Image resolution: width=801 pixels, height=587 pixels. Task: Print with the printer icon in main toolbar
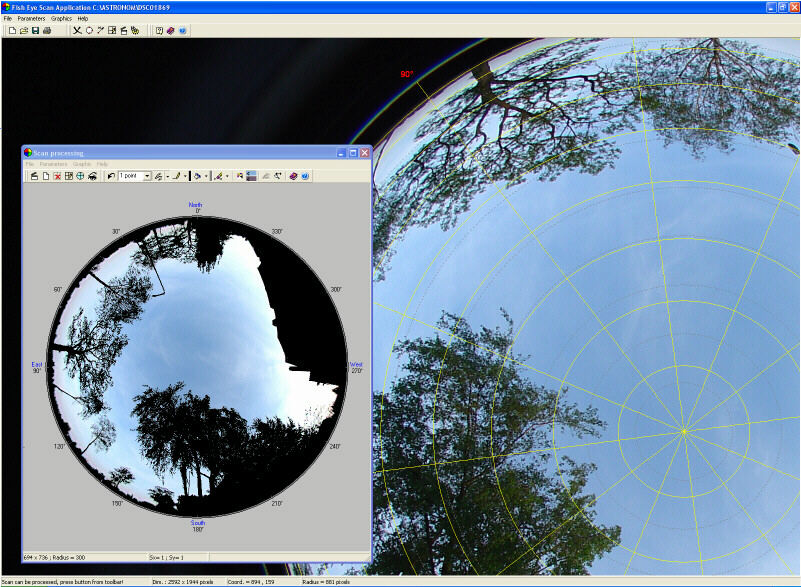point(47,31)
